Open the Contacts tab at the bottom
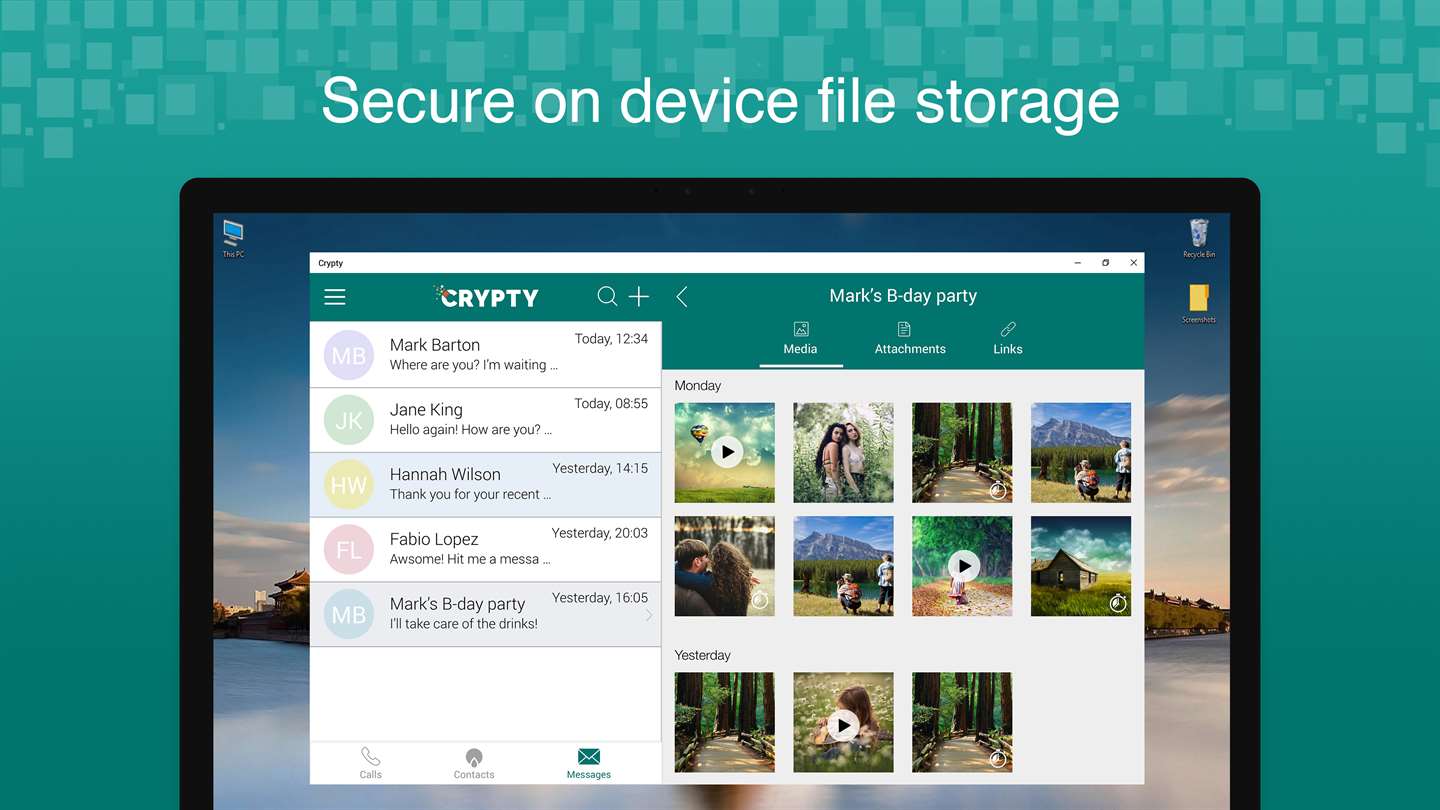Viewport: 1440px width, 810px height. pos(474,763)
